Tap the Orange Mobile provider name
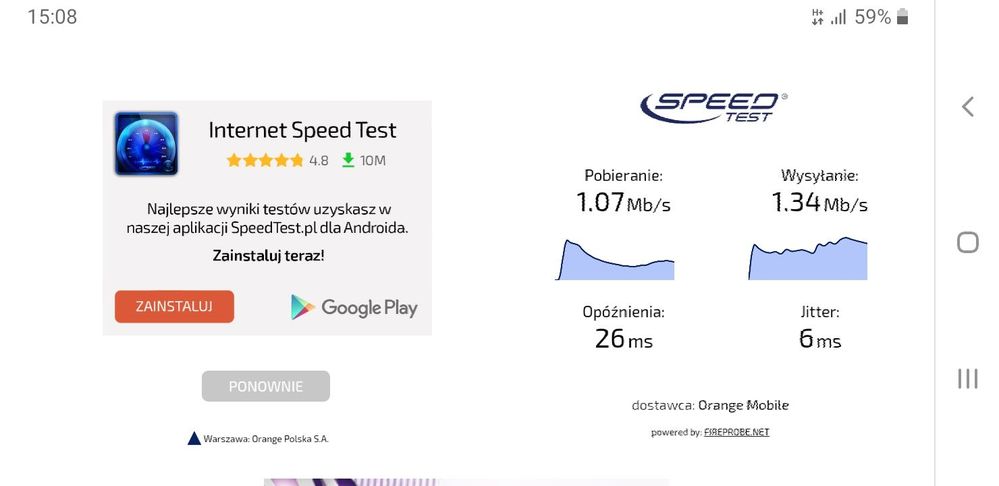 (x=743, y=405)
